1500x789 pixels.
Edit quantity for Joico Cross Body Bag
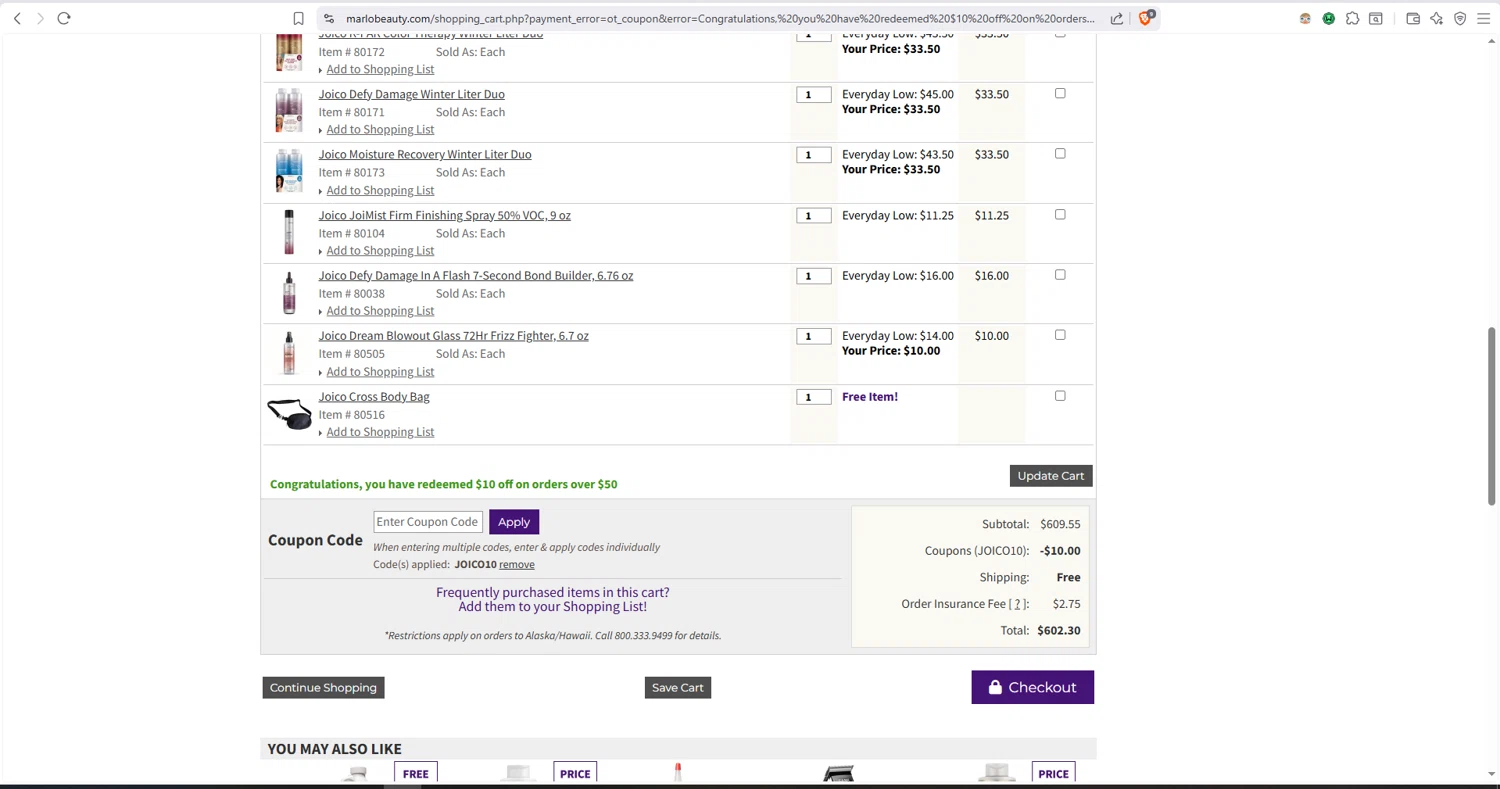pos(814,397)
